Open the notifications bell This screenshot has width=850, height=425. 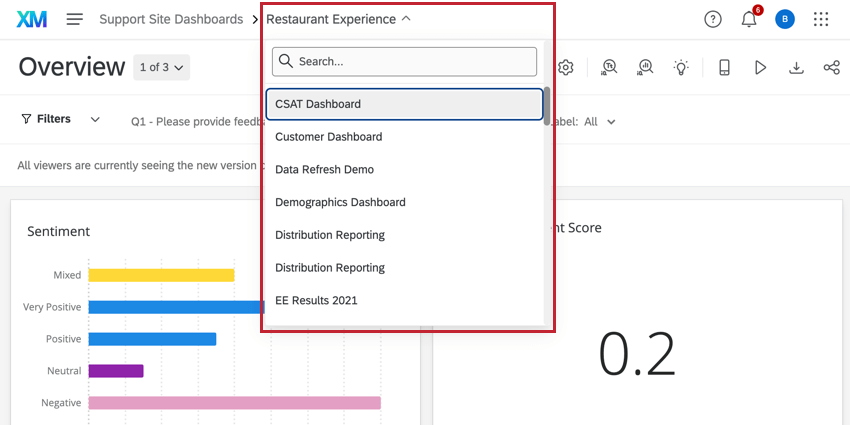coord(749,20)
